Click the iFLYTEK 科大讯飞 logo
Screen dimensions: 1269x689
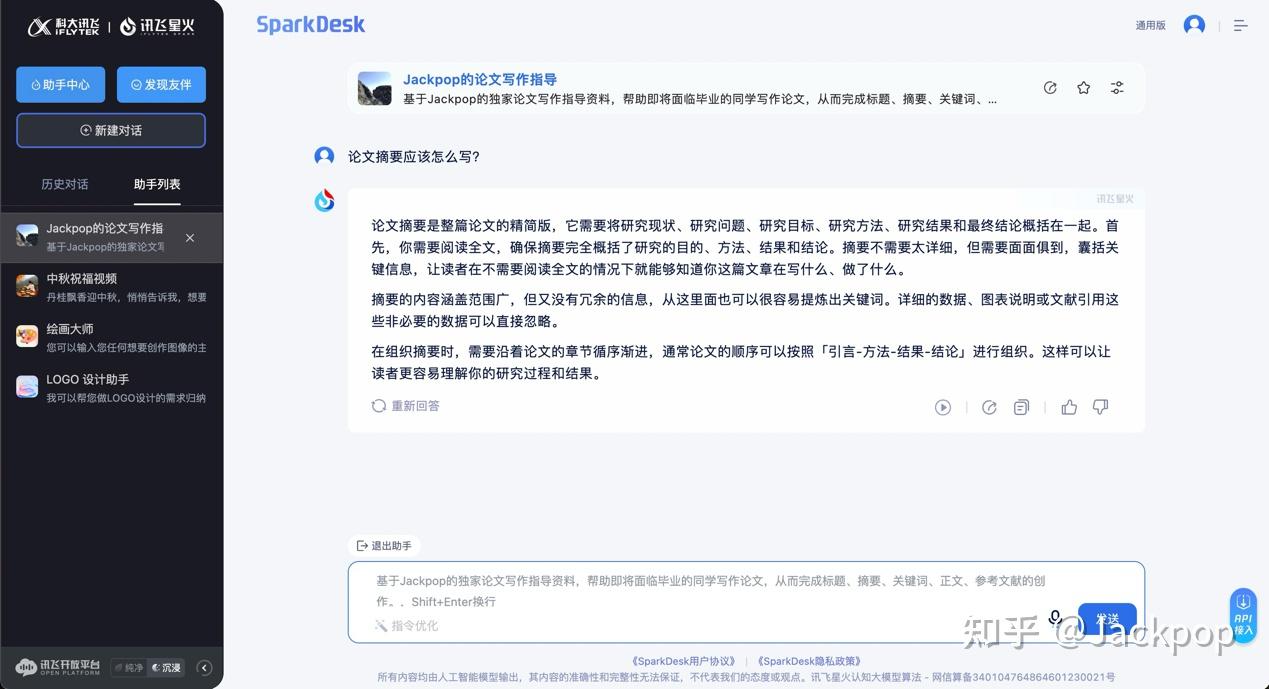64,27
